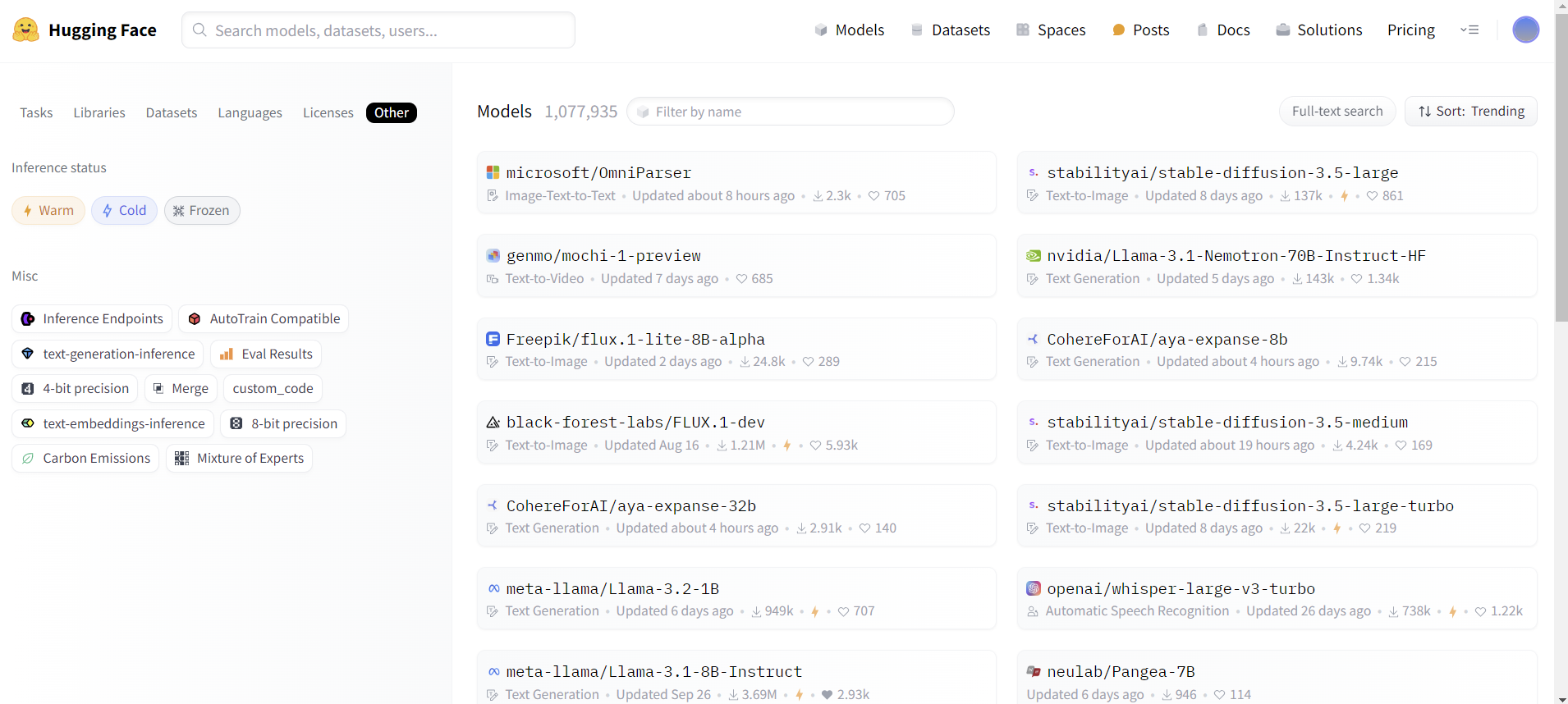Toggle the custom_code filter tag

(273, 388)
